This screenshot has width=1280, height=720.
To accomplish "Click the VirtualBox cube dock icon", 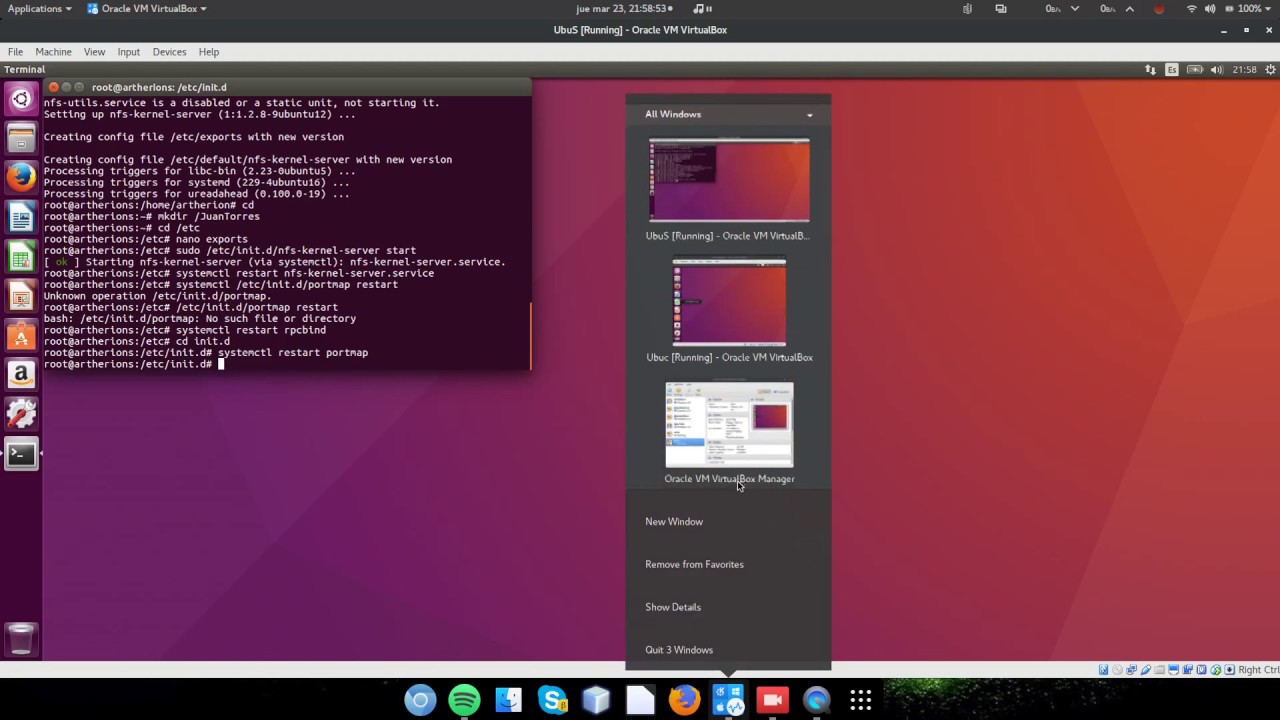I will (597, 700).
